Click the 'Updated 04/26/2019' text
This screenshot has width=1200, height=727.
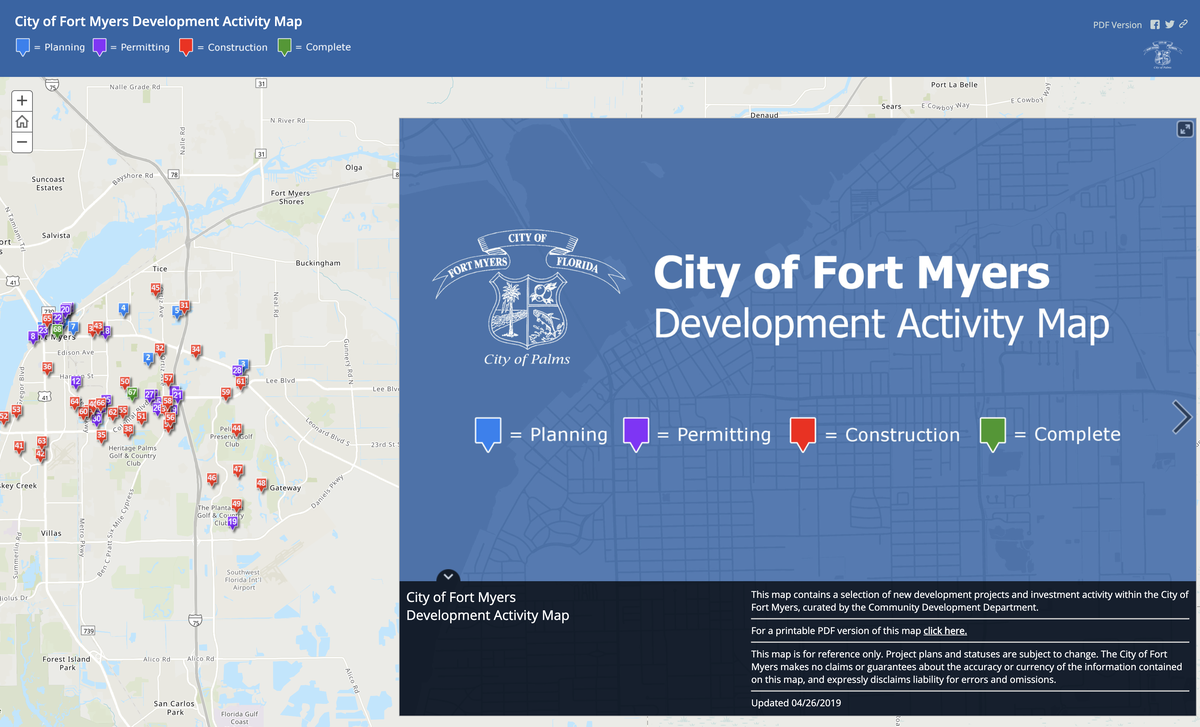pos(795,703)
